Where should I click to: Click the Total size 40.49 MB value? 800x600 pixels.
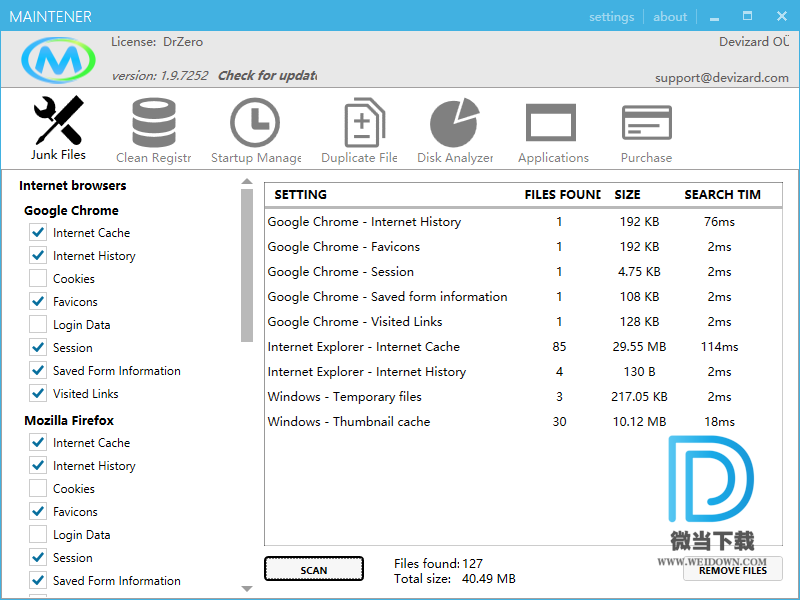point(489,579)
